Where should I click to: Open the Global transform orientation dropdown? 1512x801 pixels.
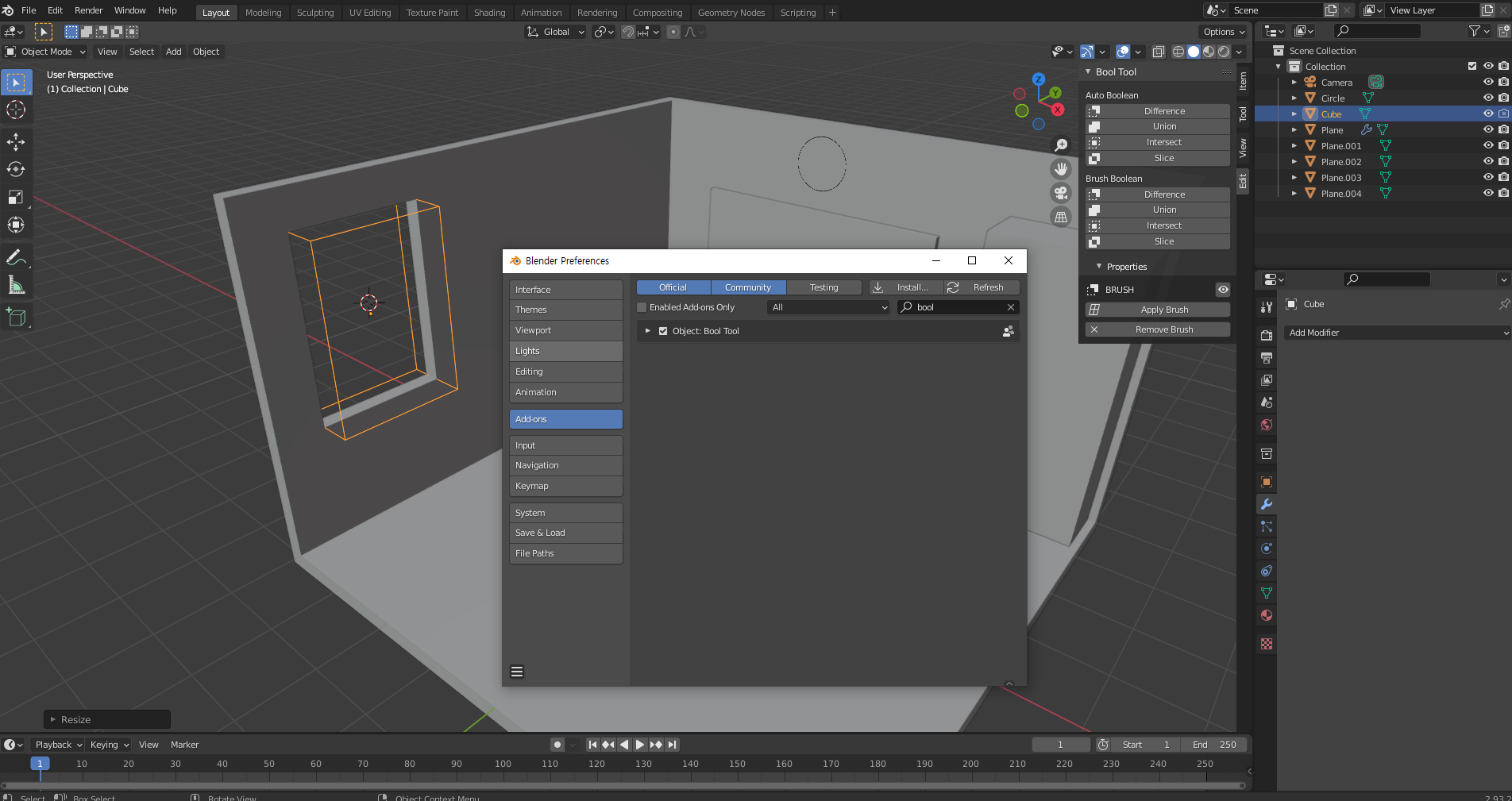coord(556,32)
